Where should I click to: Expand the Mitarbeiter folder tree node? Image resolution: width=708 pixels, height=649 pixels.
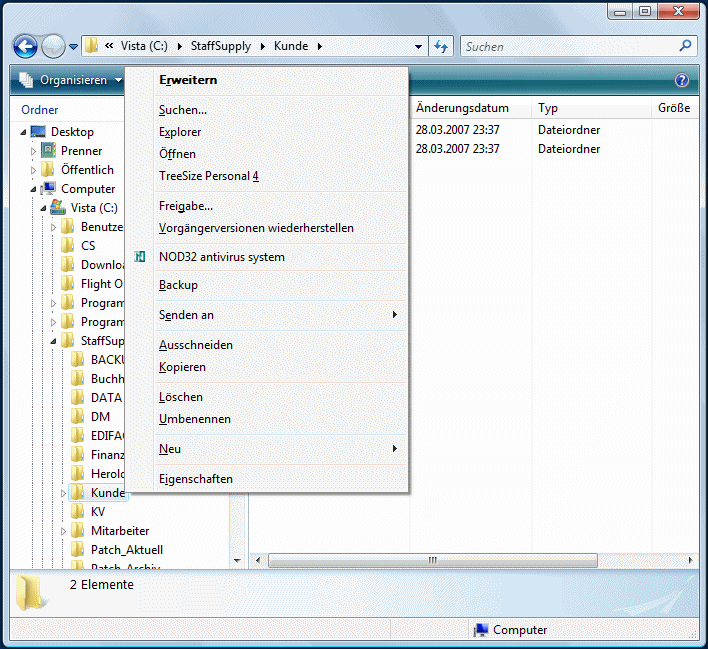click(x=61, y=531)
